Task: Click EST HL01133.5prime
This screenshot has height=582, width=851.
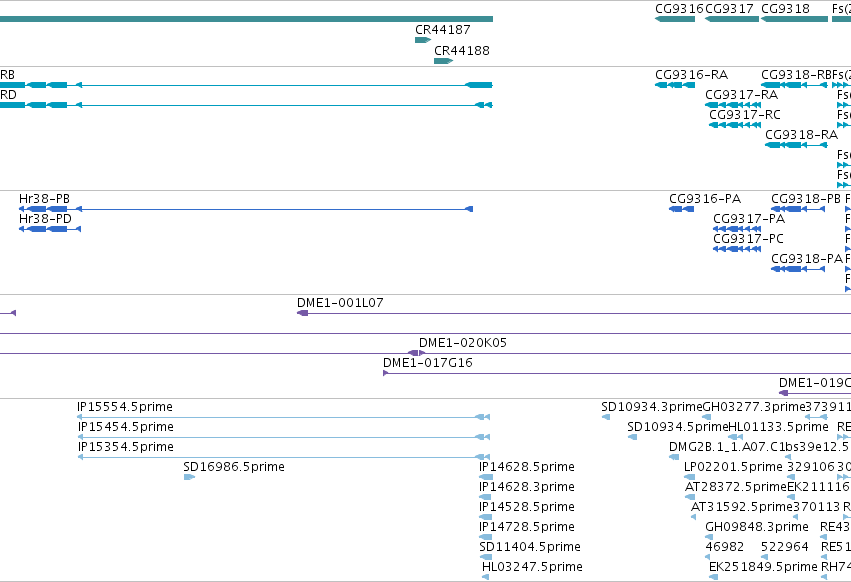Action: [x=778, y=427]
